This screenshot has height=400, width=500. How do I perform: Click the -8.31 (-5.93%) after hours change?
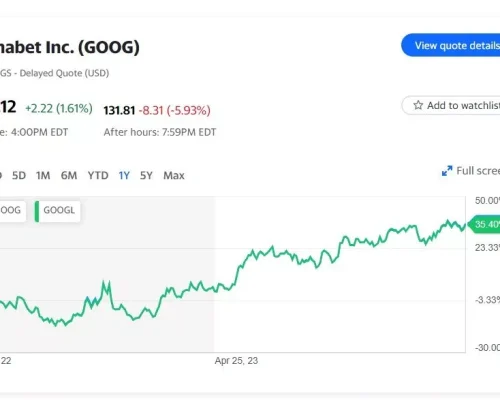(175, 110)
